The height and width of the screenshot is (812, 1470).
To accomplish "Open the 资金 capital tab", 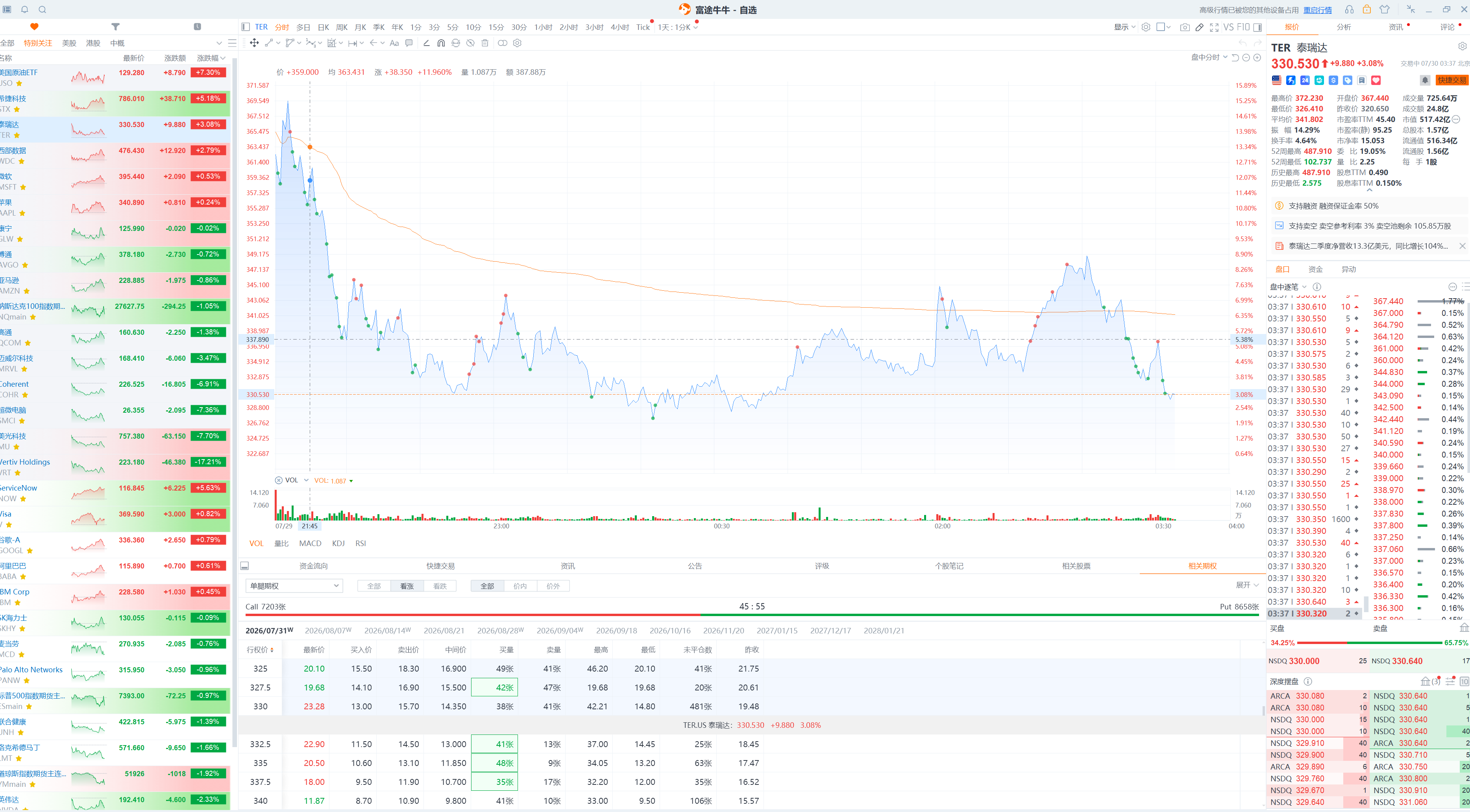I will [x=1315, y=269].
